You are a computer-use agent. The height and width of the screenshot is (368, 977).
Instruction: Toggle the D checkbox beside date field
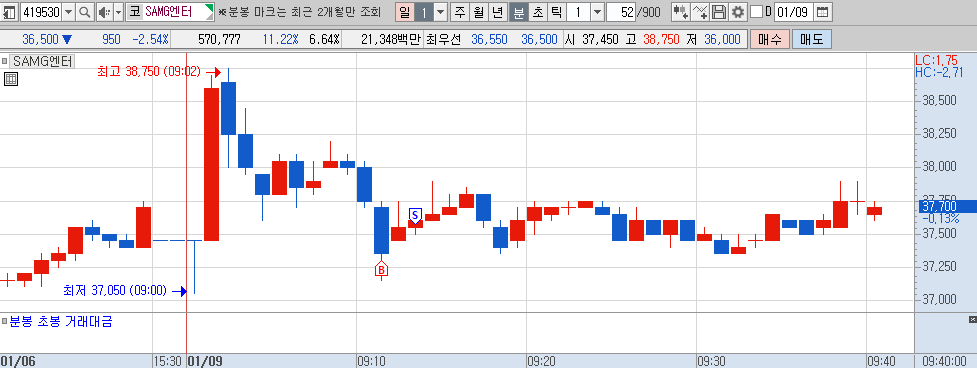click(756, 12)
